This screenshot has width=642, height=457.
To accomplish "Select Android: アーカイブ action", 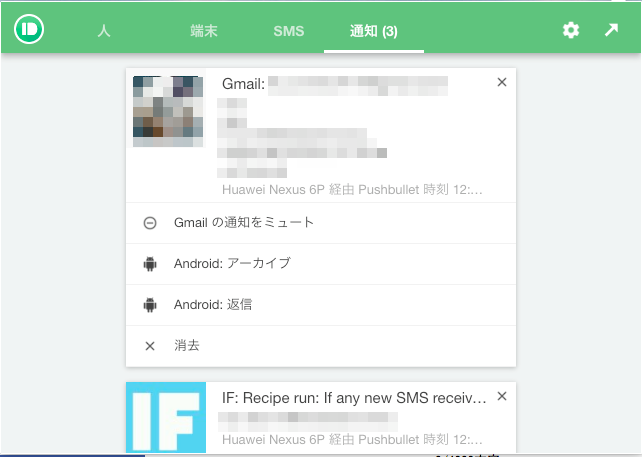I will 321,264.
